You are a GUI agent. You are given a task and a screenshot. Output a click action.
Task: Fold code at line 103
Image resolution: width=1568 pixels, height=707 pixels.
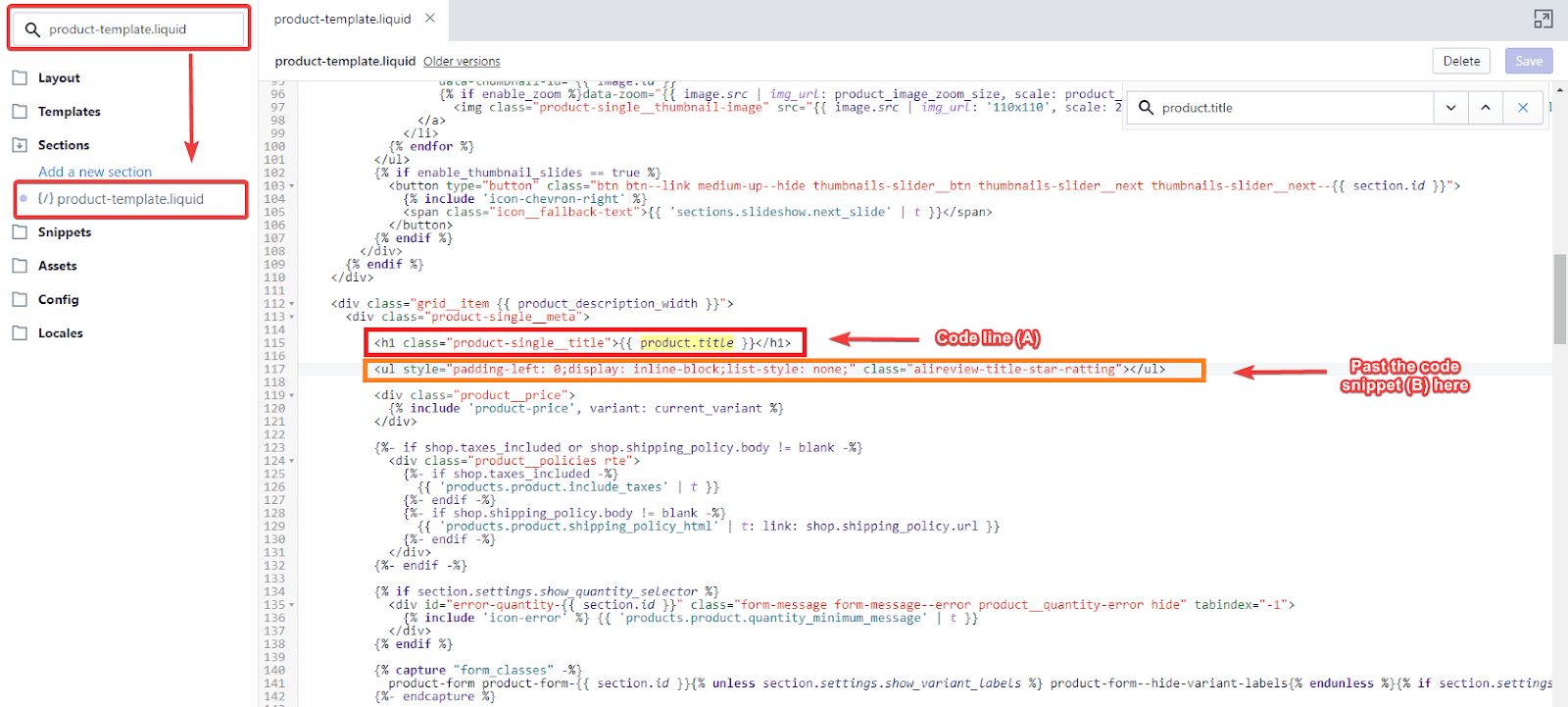[x=291, y=186]
